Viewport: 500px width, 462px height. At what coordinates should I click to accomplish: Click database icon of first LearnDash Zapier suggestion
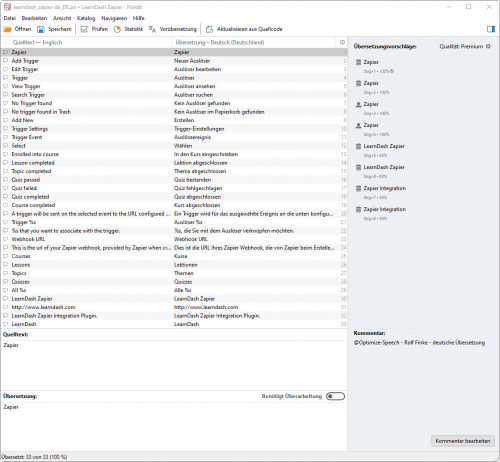(x=358, y=146)
